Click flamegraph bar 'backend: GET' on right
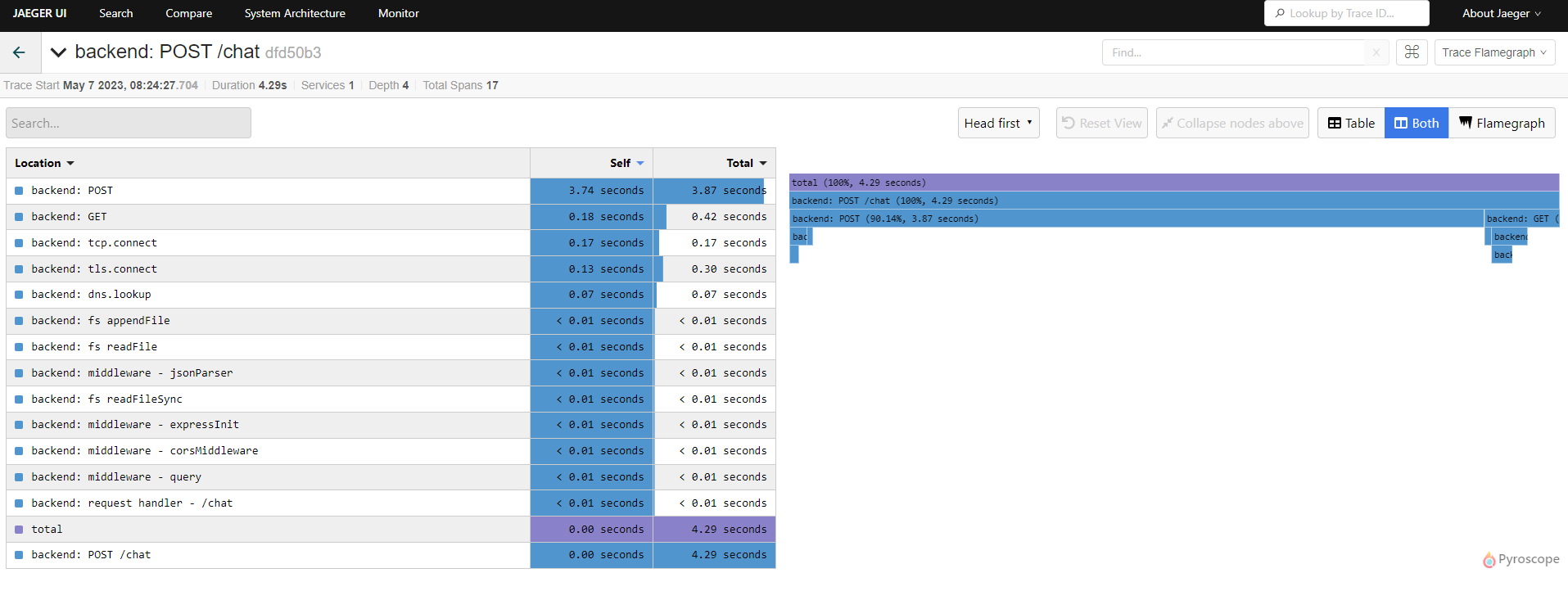Image resolution: width=1568 pixels, height=600 pixels. 1522,219
